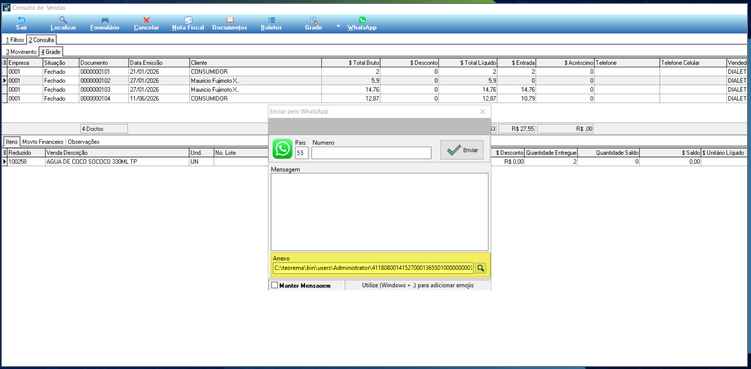The image size is (751, 369).
Task: Click the Numero phone input field
Action: [x=371, y=153]
